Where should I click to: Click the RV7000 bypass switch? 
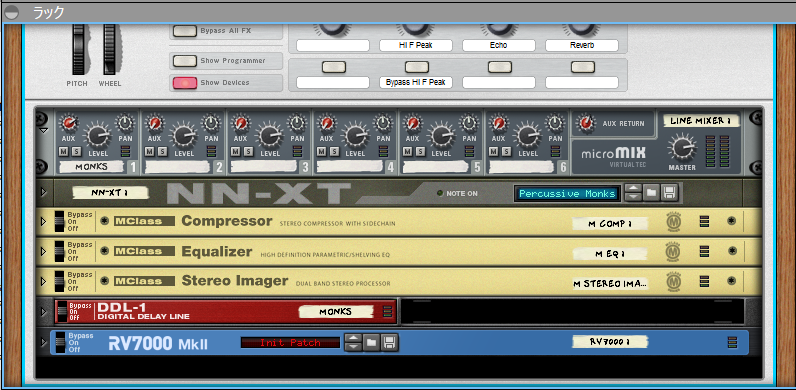click(x=60, y=342)
